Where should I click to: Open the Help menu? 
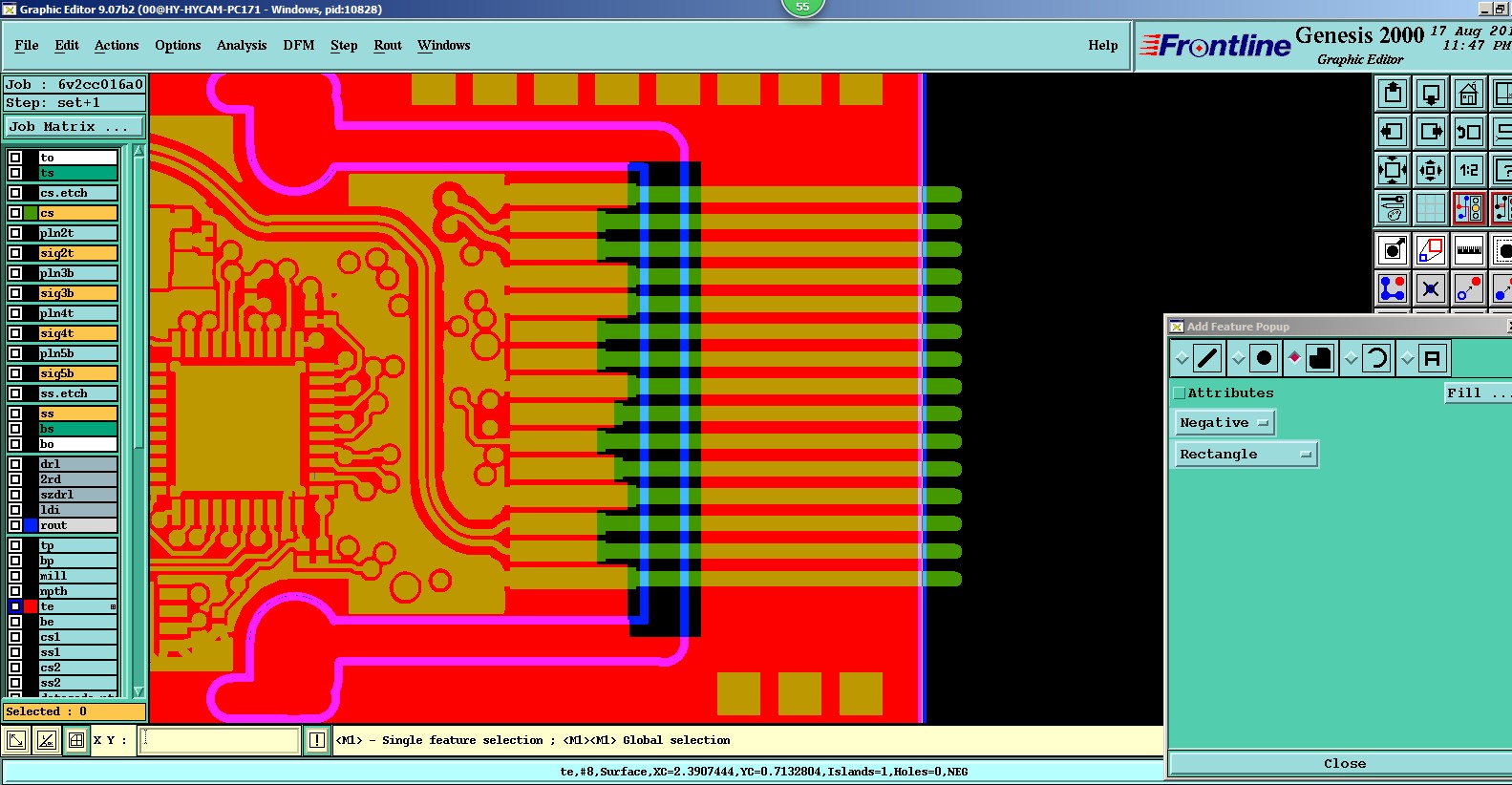(x=1103, y=45)
